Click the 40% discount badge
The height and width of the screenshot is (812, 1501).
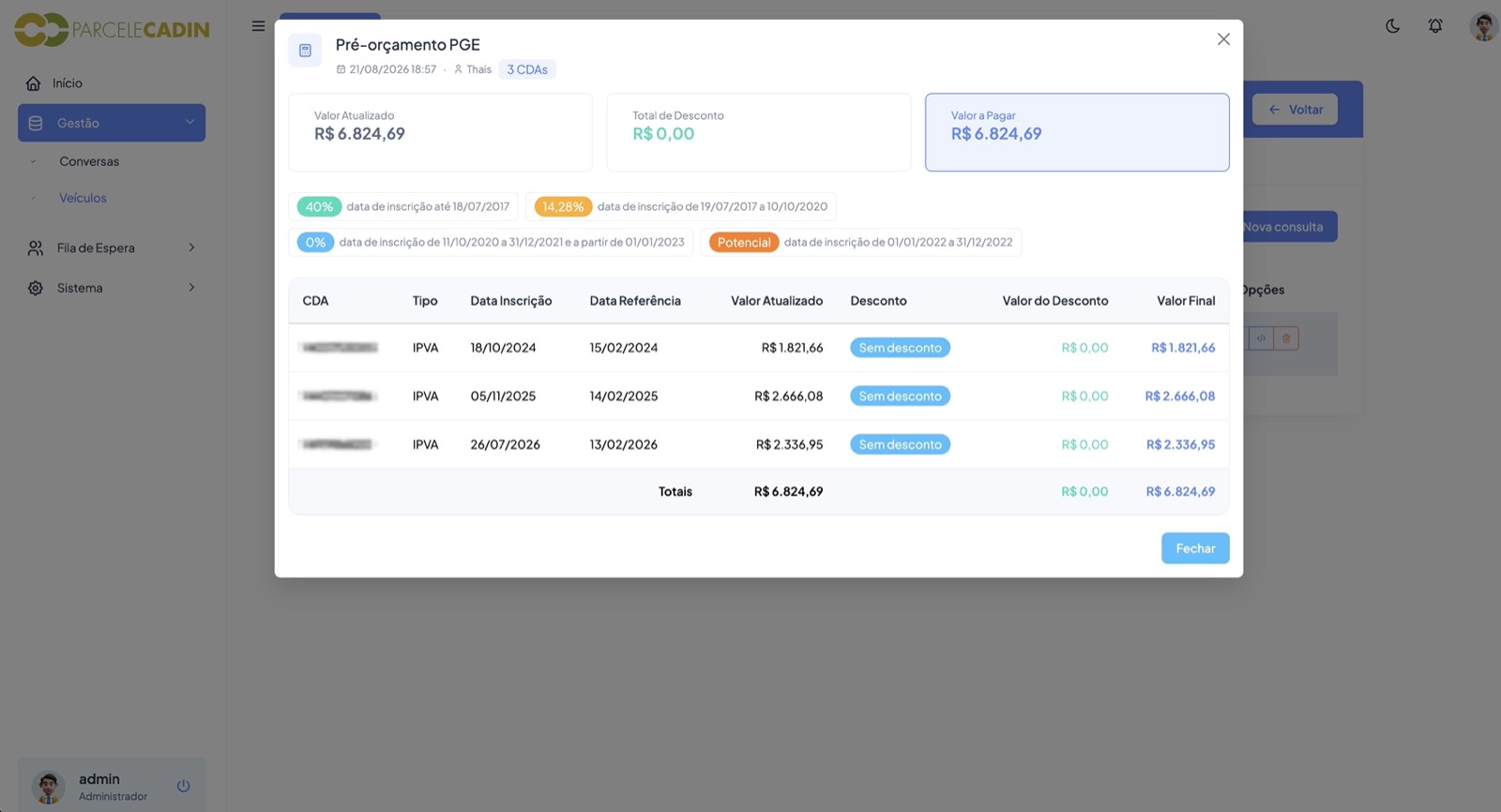pyautogui.click(x=319, y=206)
